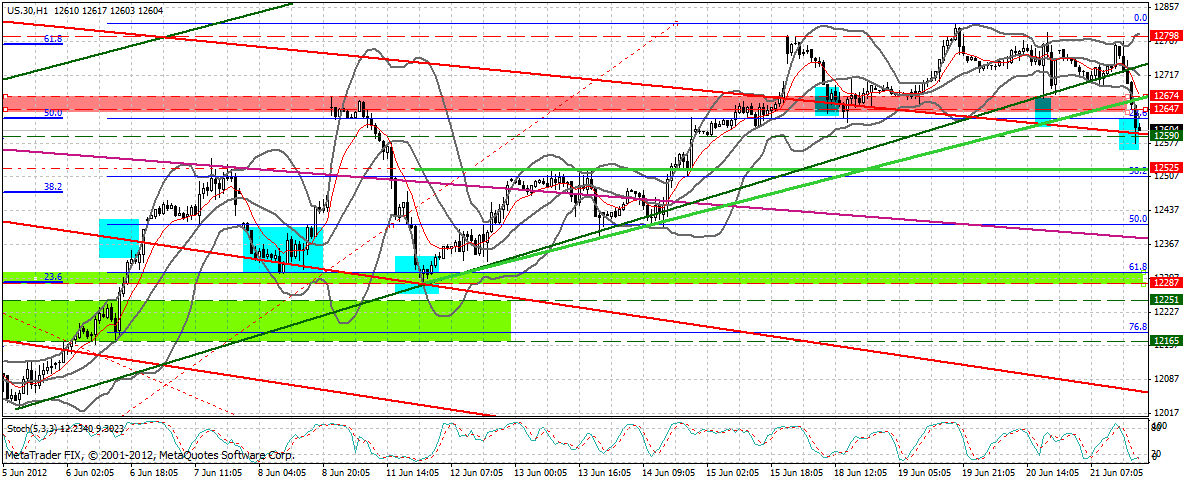This screenshot has height=480, width=1186.
Task: Select the 6 Jun 18:05 time label
Action: pos(154,471)
